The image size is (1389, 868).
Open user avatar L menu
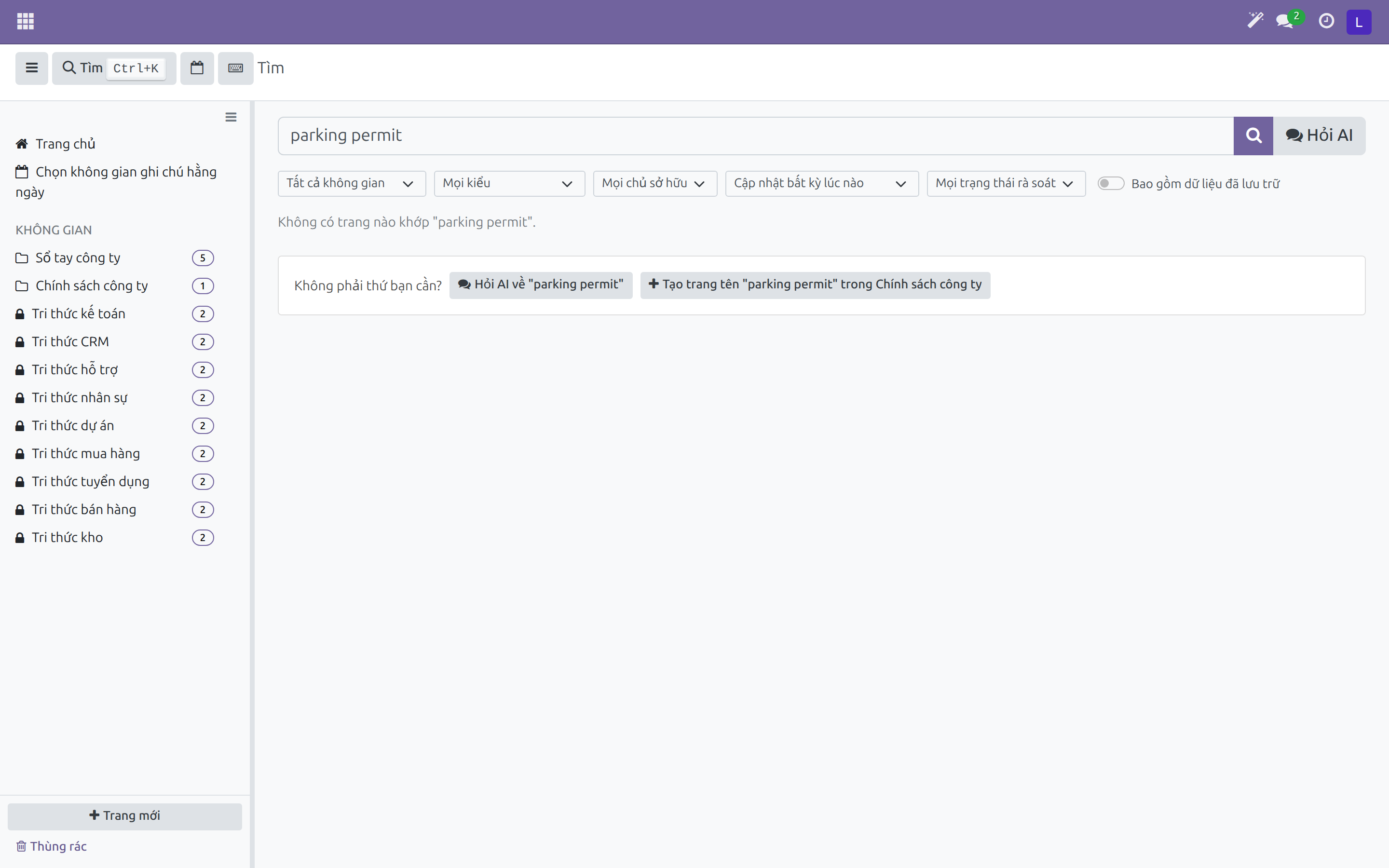[x=1359, y=22]
